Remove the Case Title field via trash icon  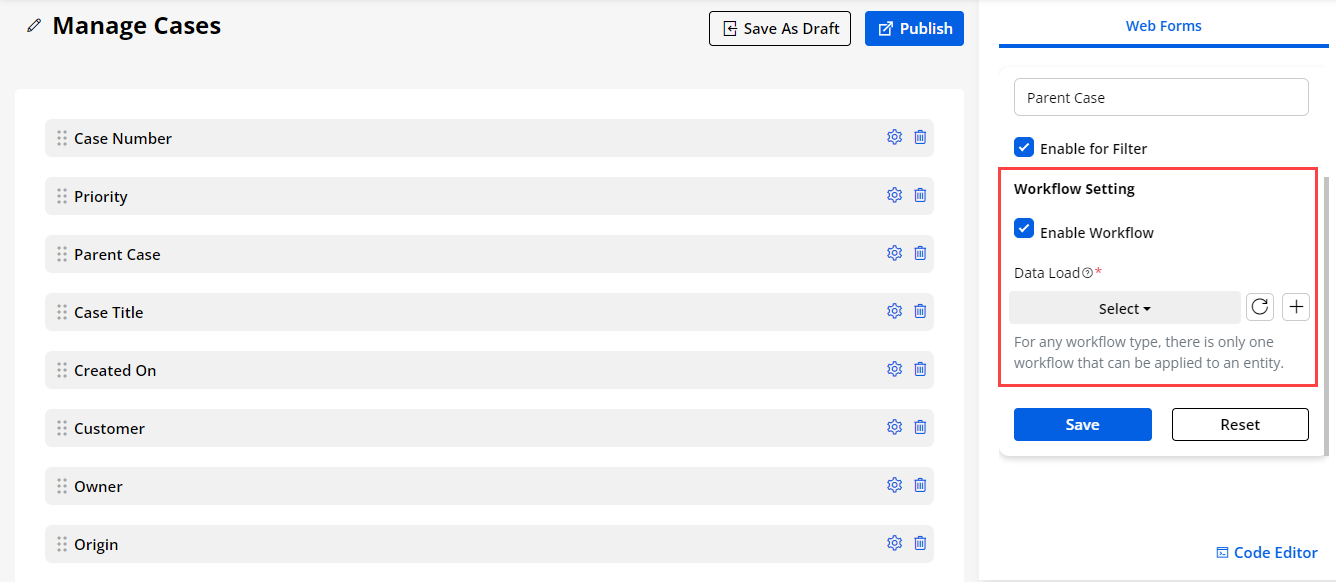(920, 312)
